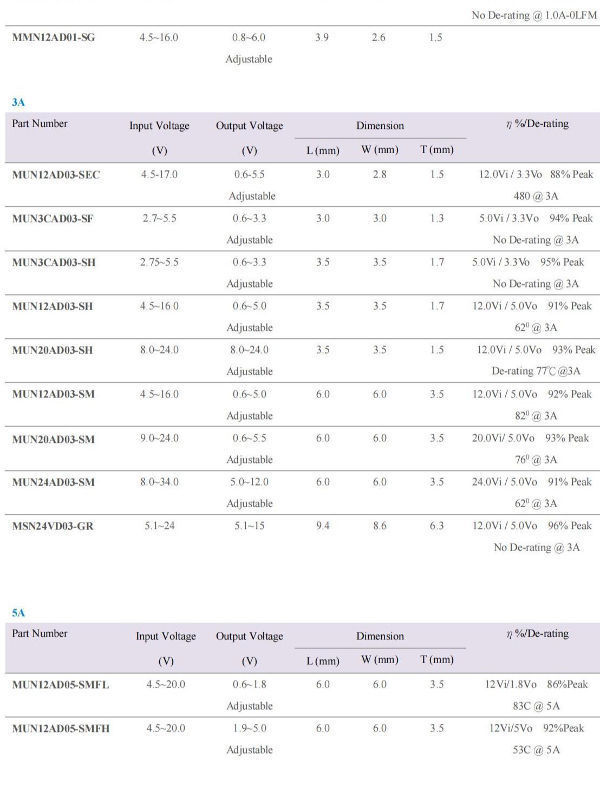
Task: Select the MUN24AD03-SM part number
Action: (53, 482)
